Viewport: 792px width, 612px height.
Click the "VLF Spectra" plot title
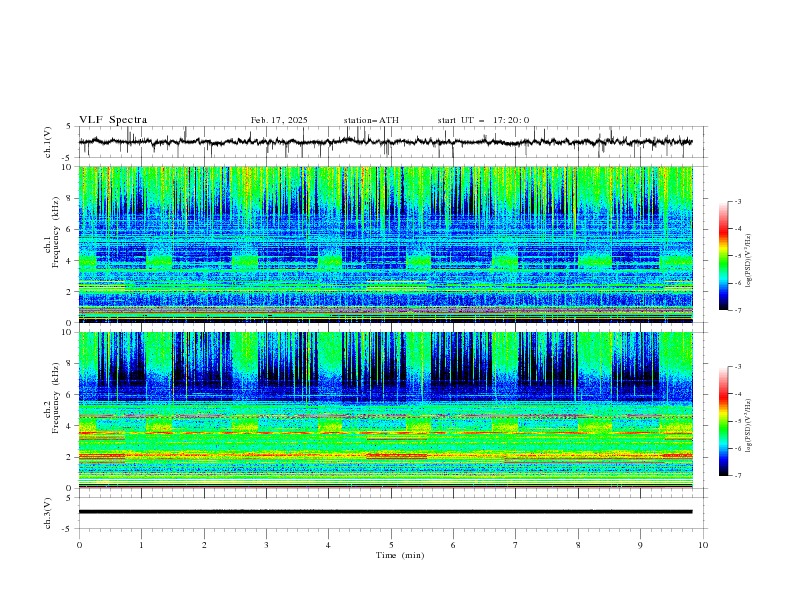point(113,120)
